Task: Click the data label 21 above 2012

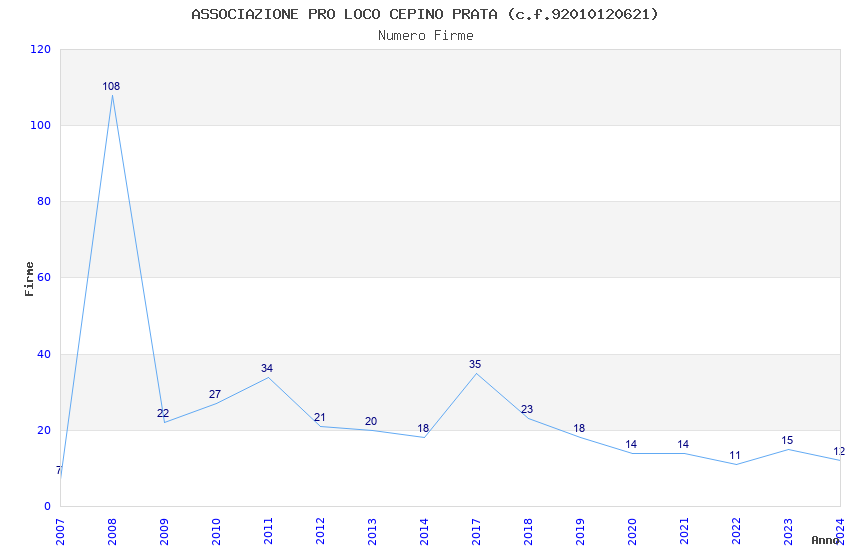Action: (320, 417)
